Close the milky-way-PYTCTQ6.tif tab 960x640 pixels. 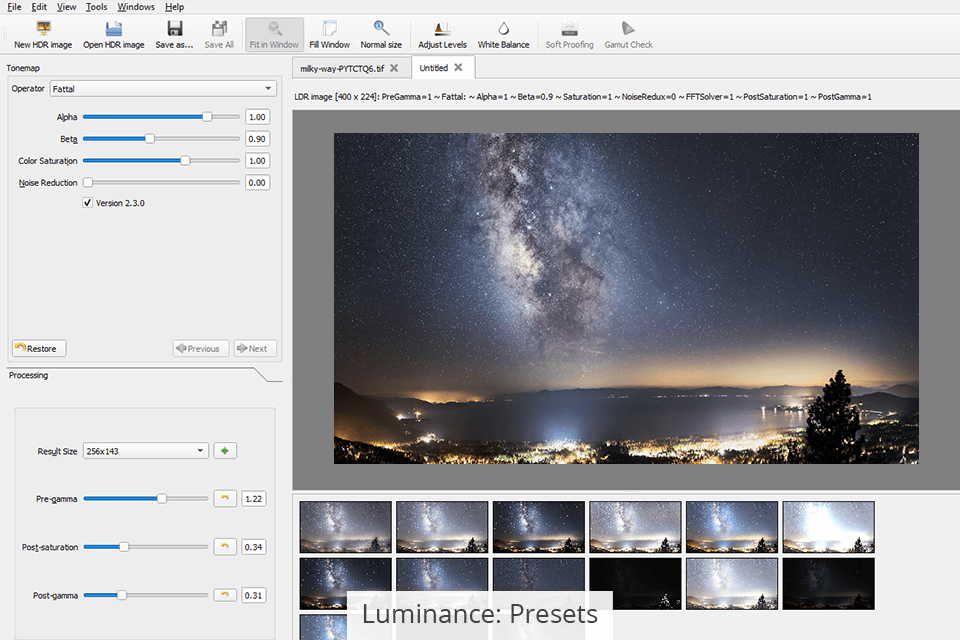394,68
